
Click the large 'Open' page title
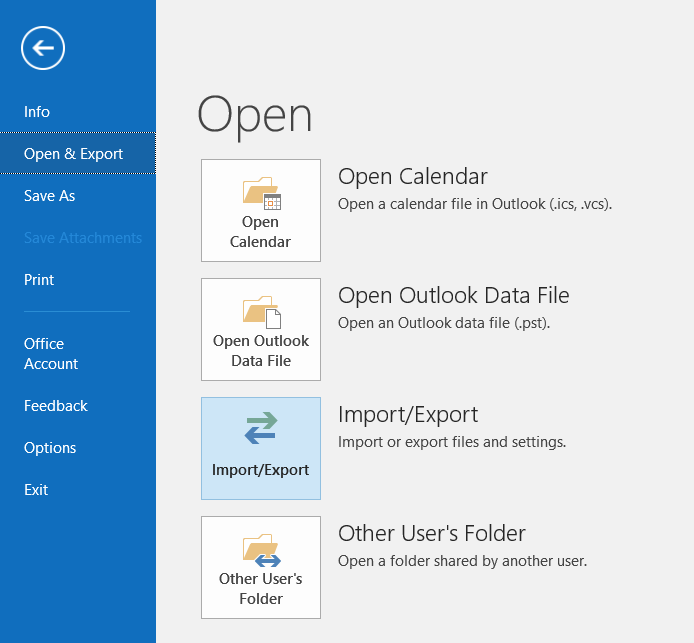255,117
